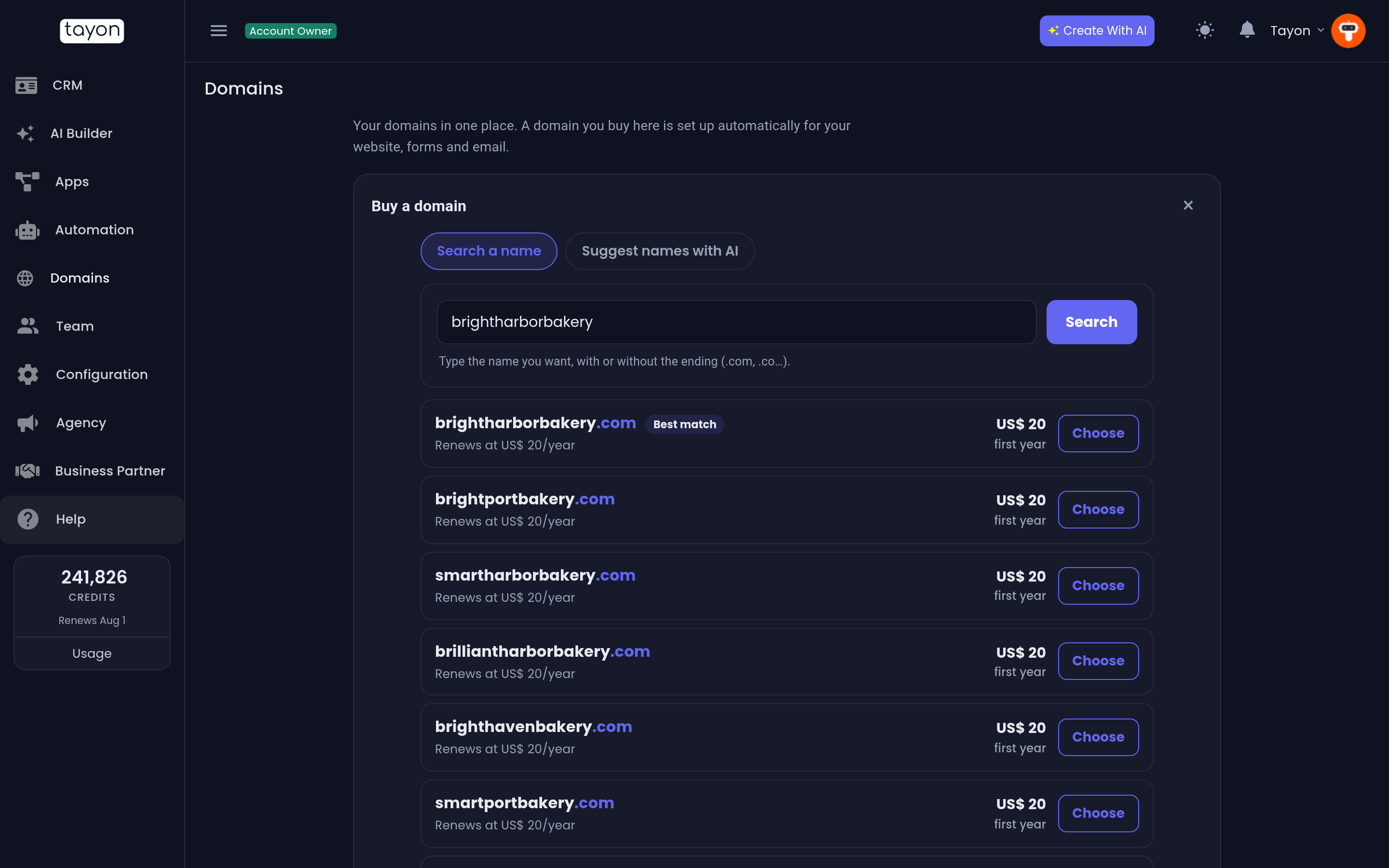Toggle the hamburger menu icon
This screenshot has height=868, width=1389.
218,31
